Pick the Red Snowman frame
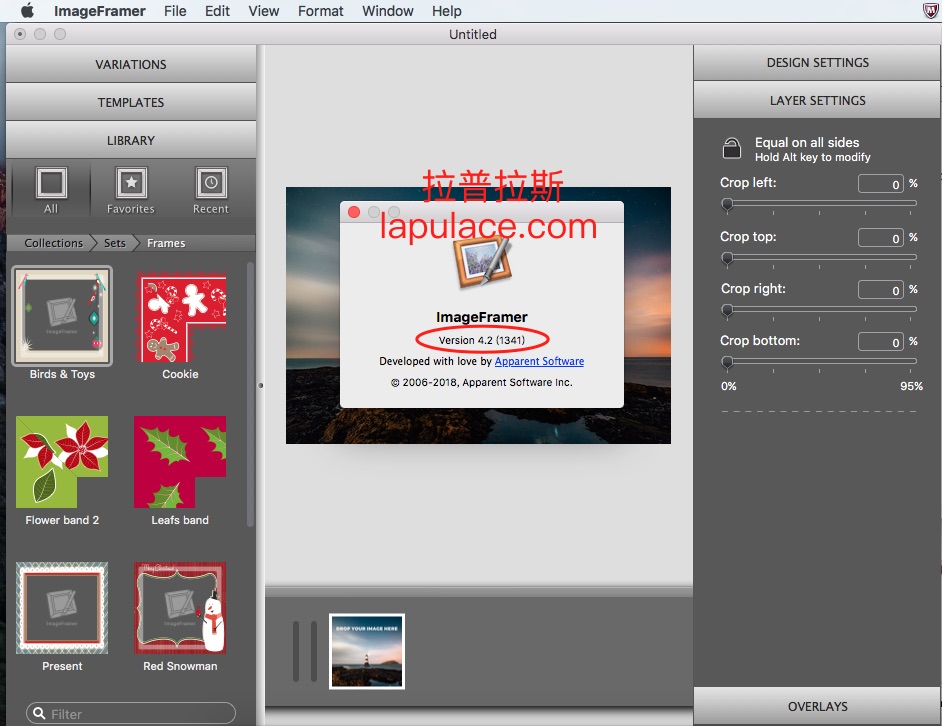Viewport: 942px width, 726px height. pyautogui.click(x=180, y=608)
